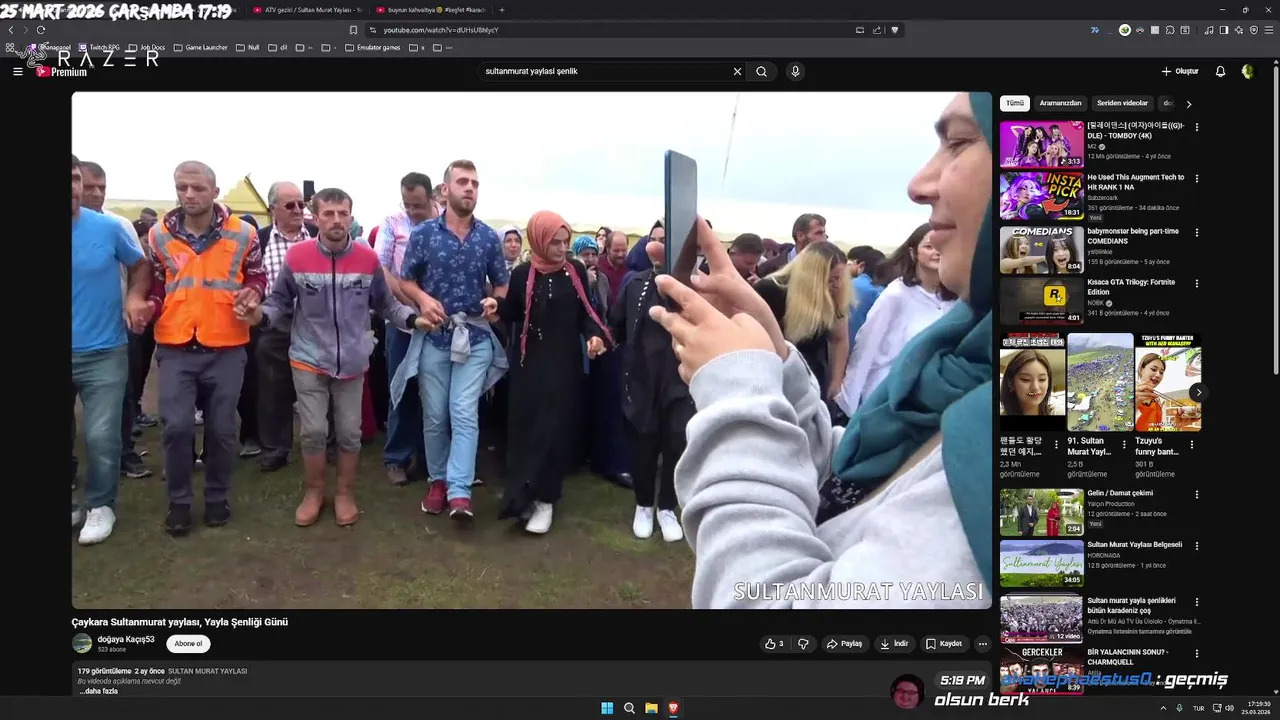Go back in browser history
1280x720 pixels.
tap(11, 30)
